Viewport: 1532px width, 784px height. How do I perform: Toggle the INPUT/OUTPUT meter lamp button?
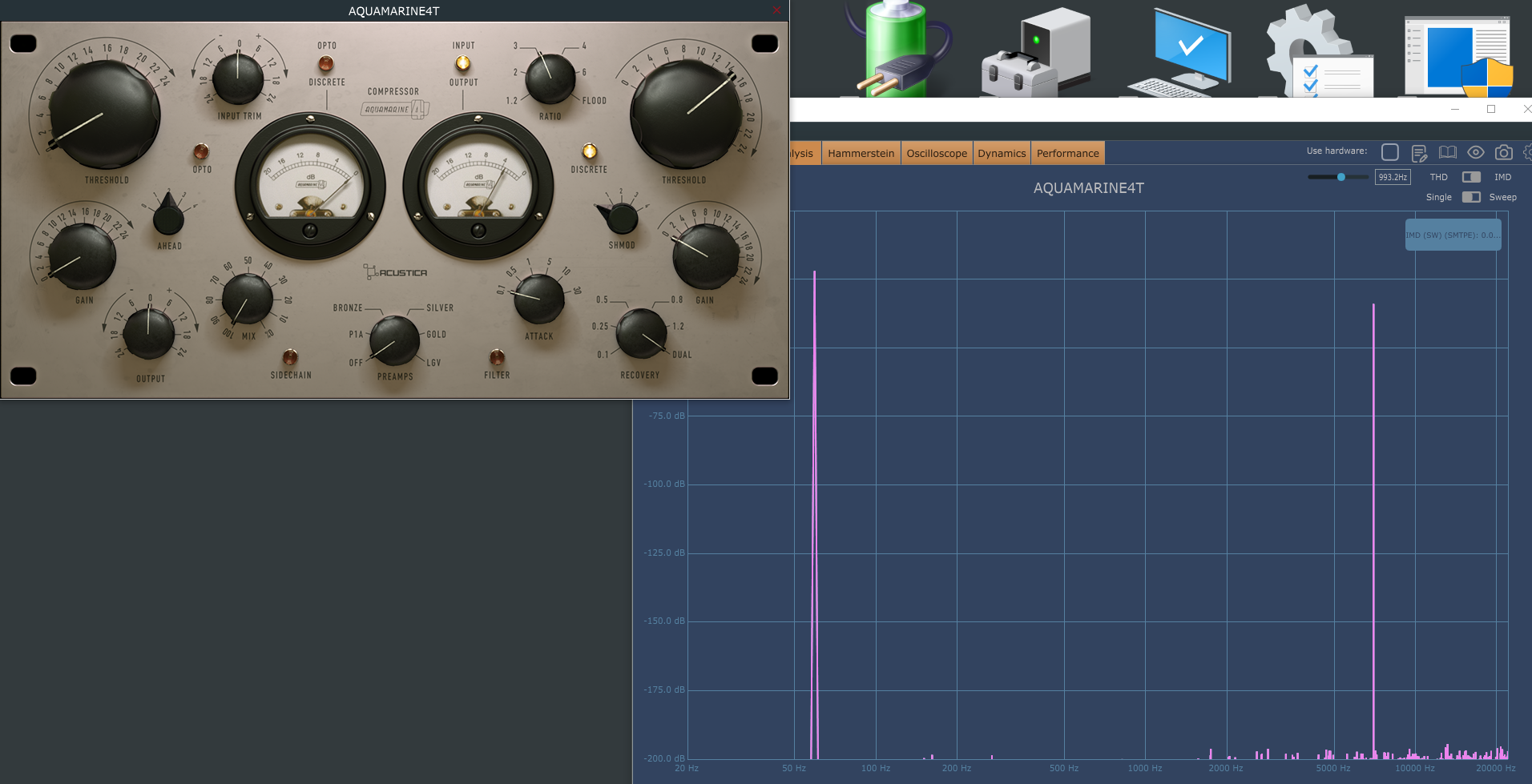pos(463,63)
